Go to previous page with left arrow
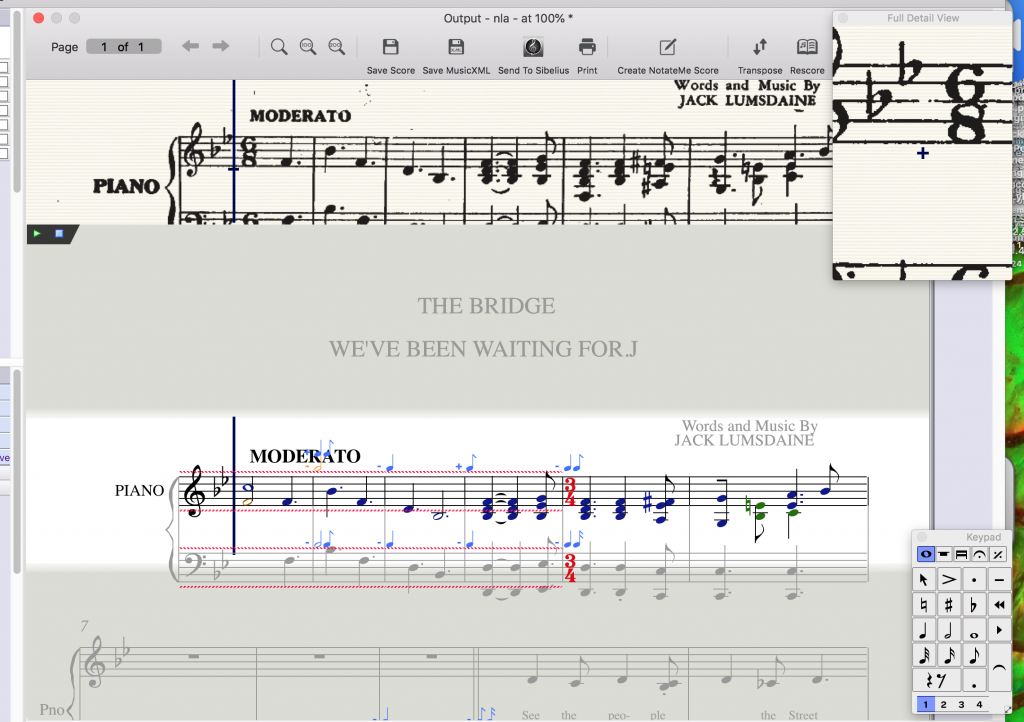Viewport: 1024px width, 722px height. coord(190,46)
